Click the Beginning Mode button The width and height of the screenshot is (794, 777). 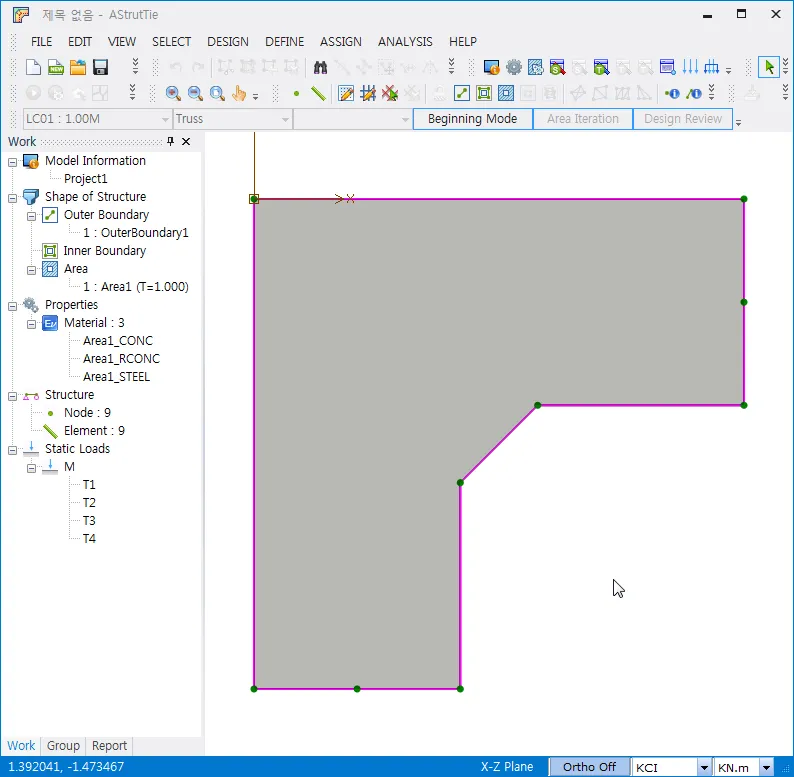point(472,119)
